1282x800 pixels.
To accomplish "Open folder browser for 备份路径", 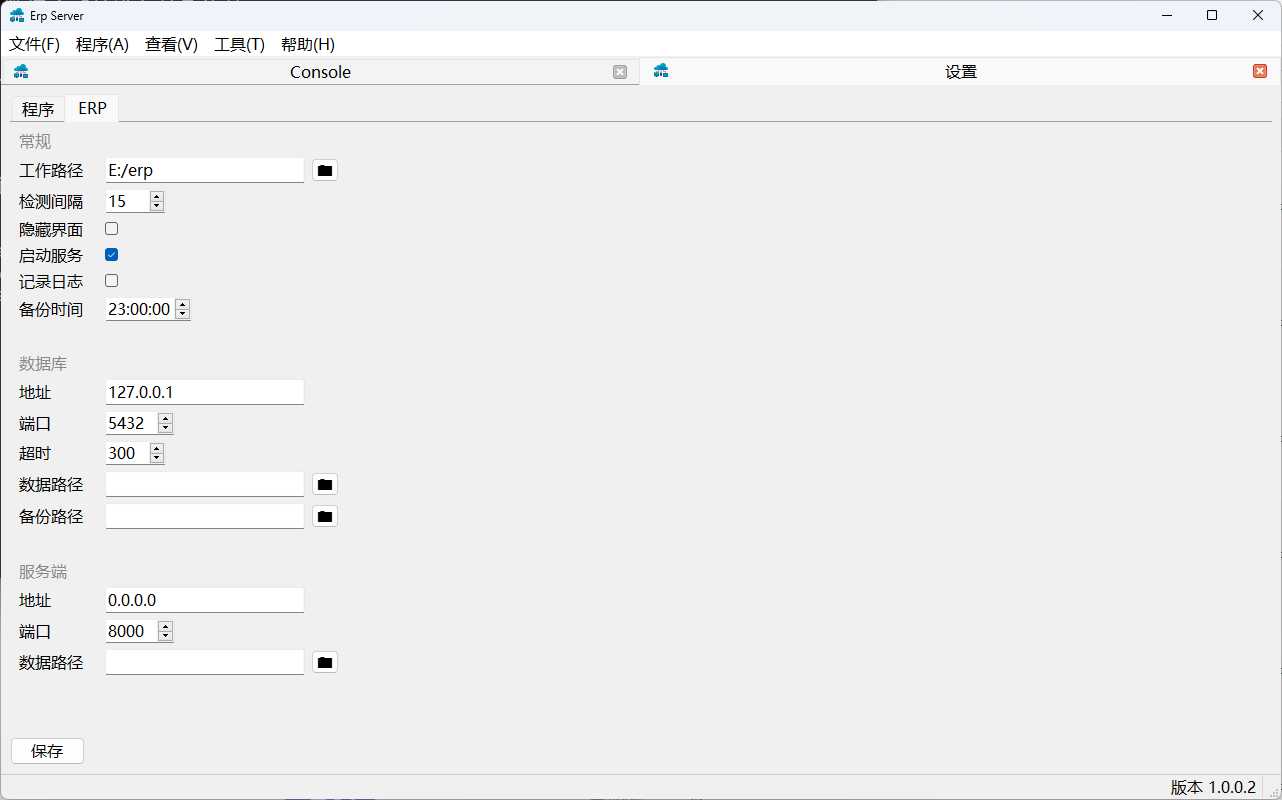I will click(x=324, y=517).
